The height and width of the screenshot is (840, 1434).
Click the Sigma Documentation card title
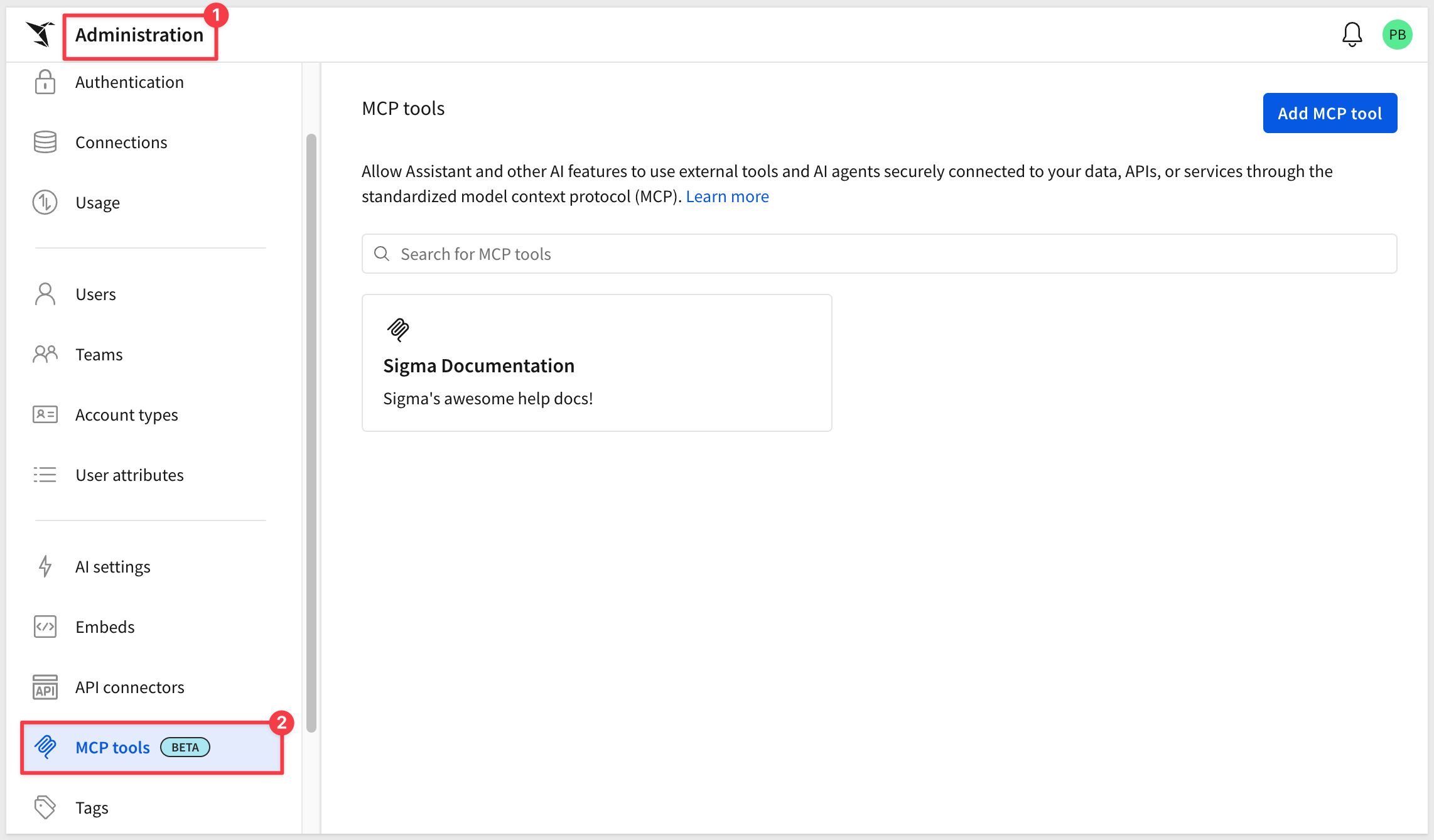pos(478,365)
